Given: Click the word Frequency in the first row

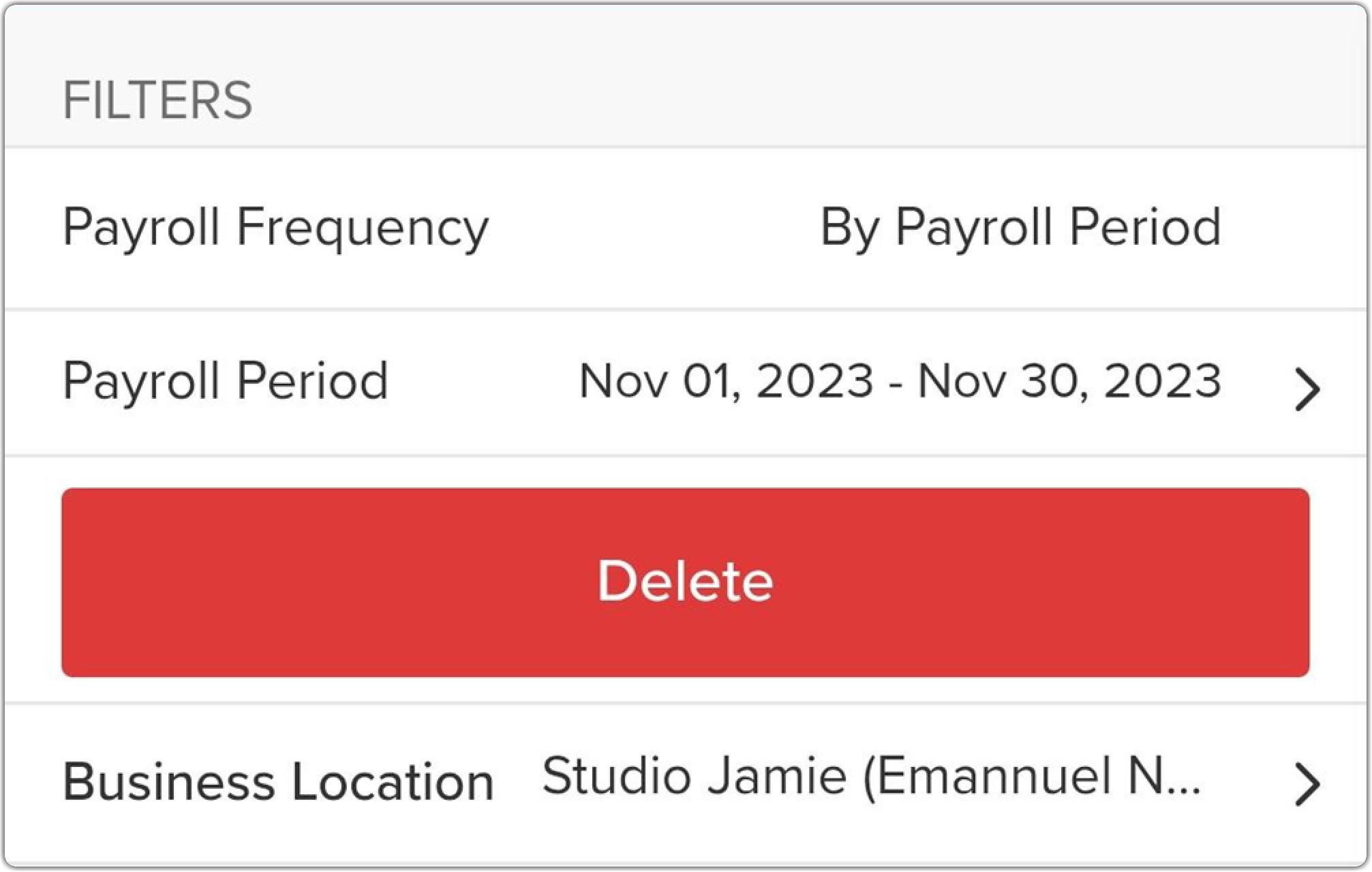Looking at the screenshot, I should click(363, 228).
